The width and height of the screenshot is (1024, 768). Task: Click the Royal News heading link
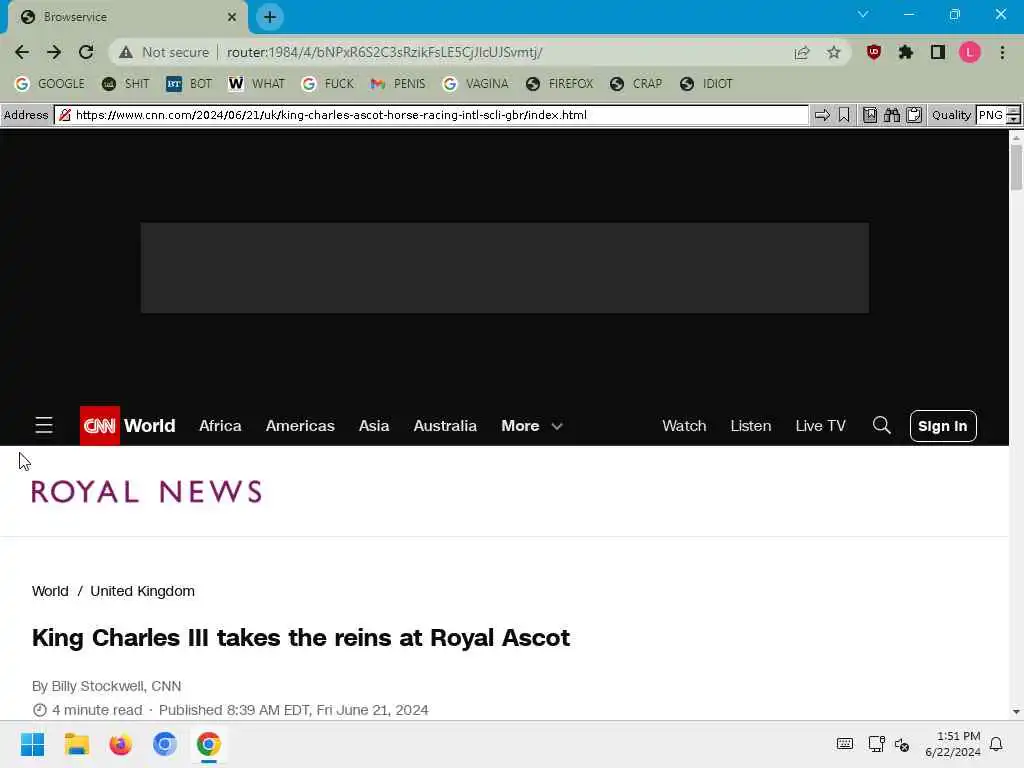click(x=146, y=492)
